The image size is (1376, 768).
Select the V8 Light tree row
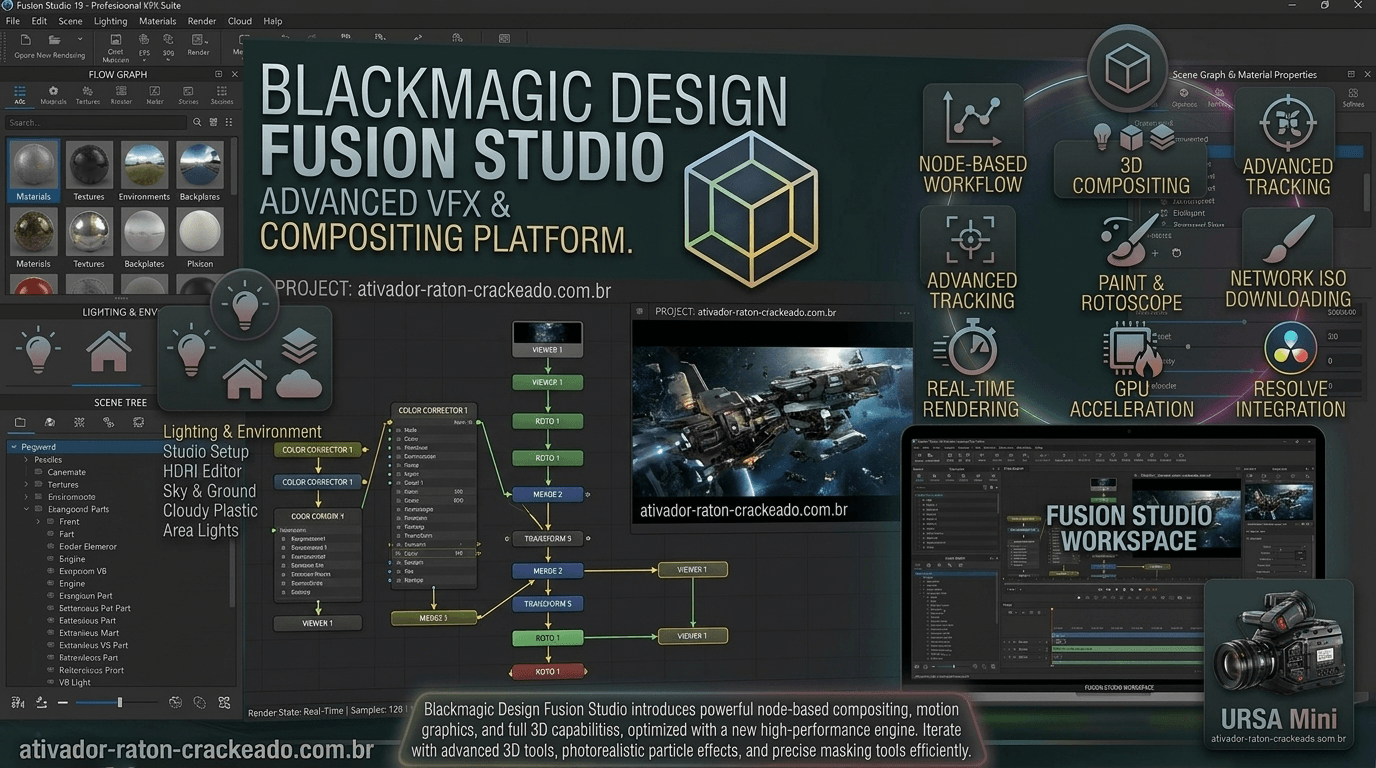(120, 682)
